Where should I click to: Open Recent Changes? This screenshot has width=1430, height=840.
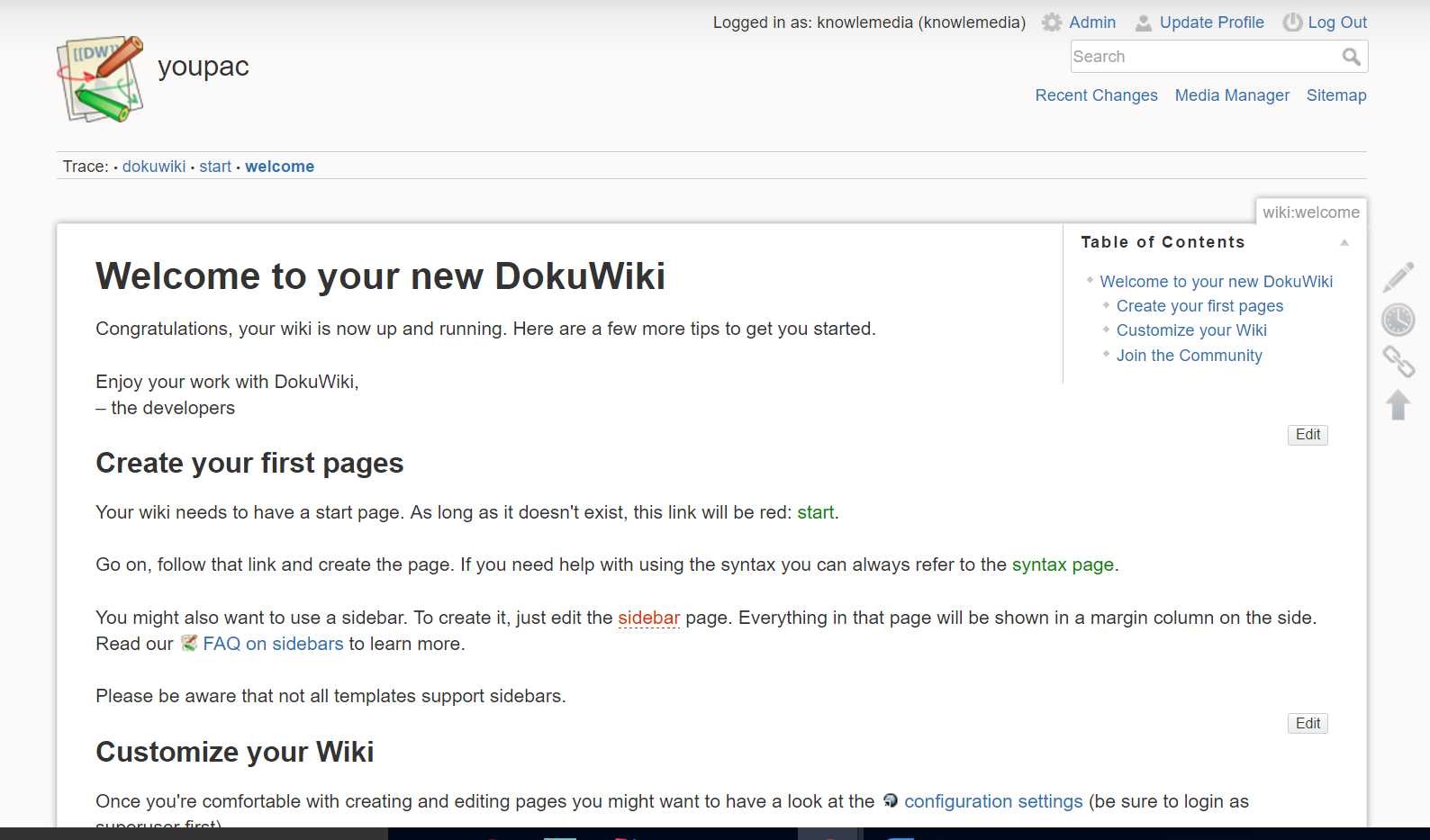click(x=1096, y=95)
